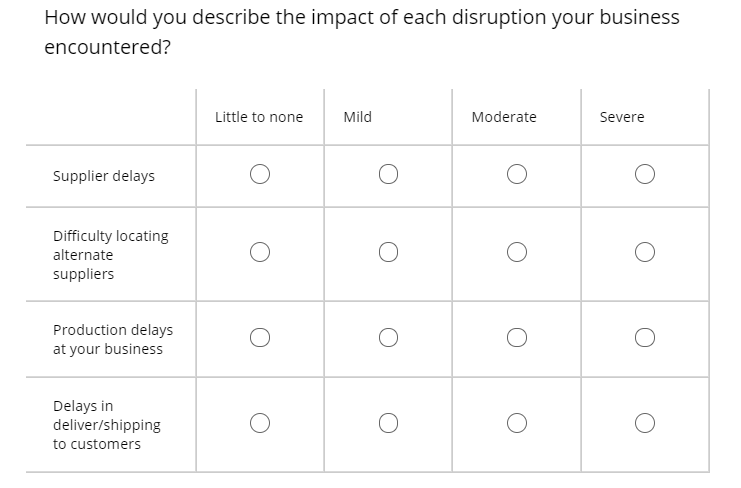Choose Little to none for alternate suppliers difficulty

(260, 252)
